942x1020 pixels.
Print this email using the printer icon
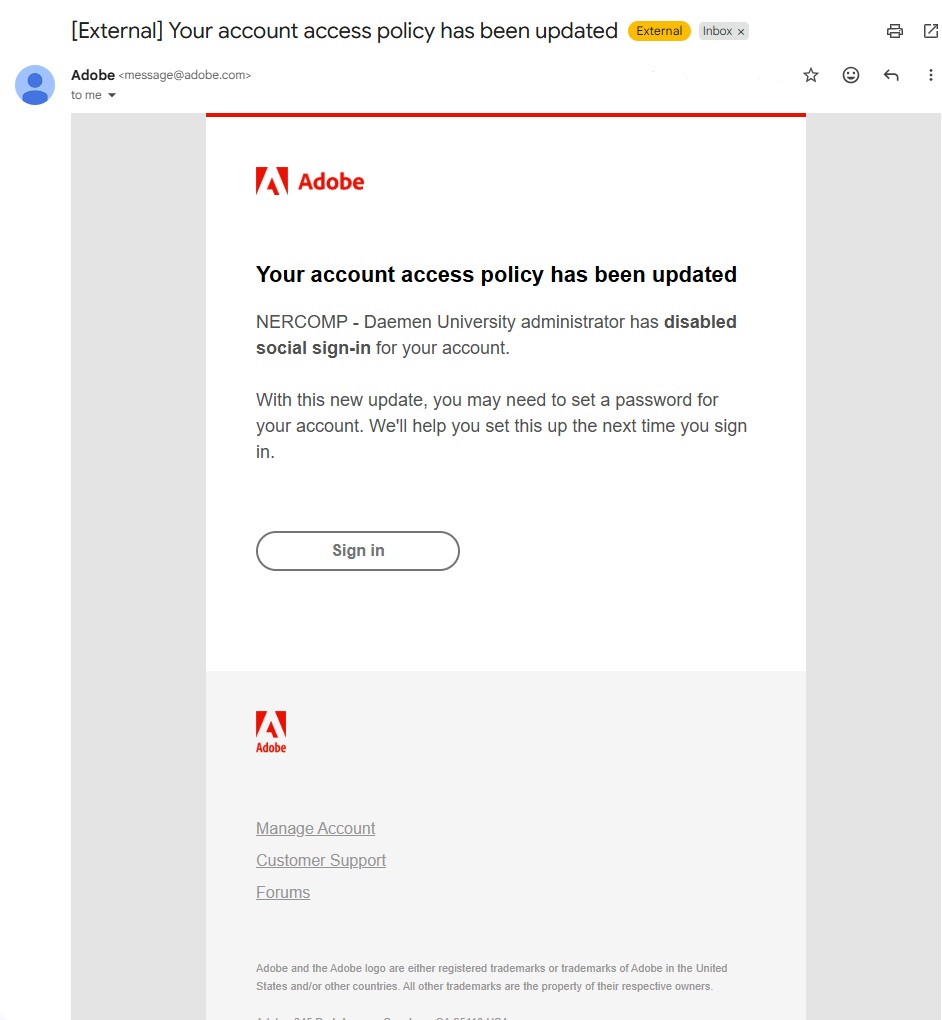pos(895,31)
